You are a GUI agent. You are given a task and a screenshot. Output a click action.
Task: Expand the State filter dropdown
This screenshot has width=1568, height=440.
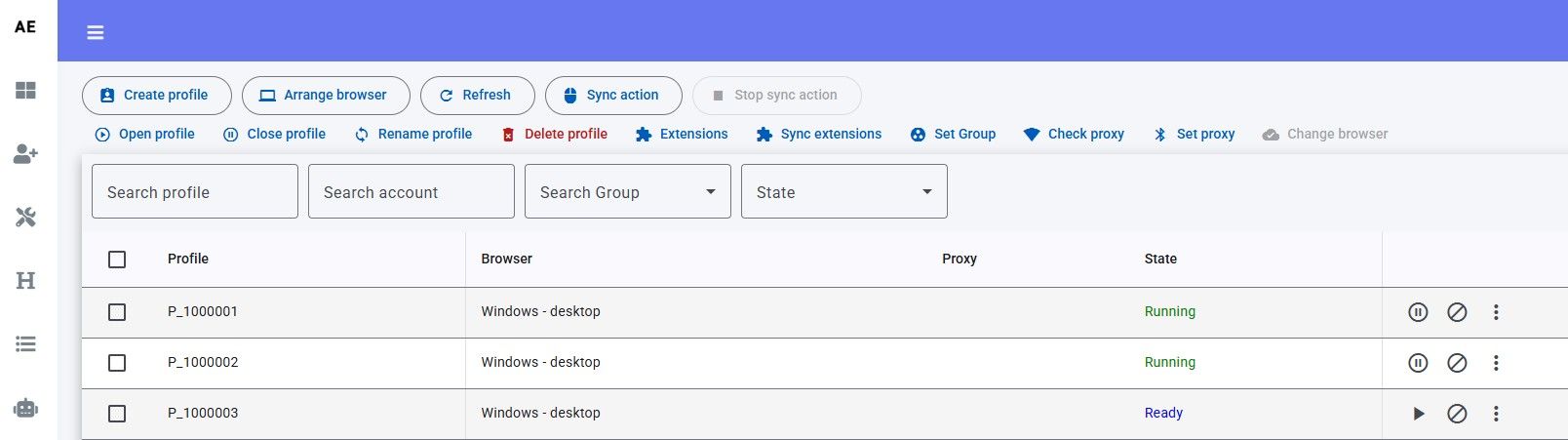(844, 191)
